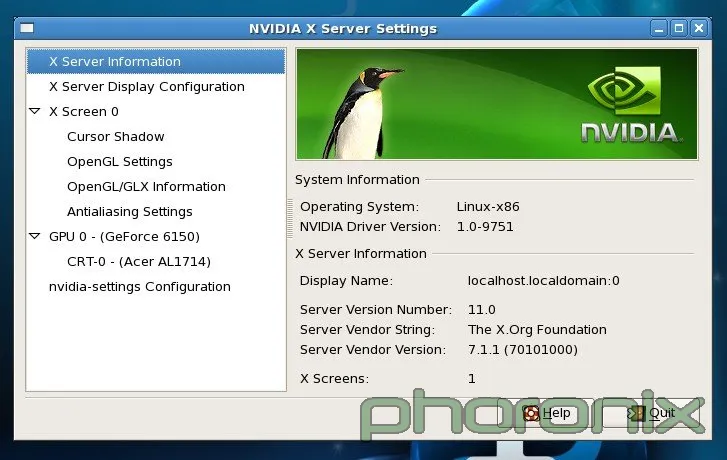727x460 pixels.
Task: Click the localhost.localdomain:0 display name
Action: point(543,281)
